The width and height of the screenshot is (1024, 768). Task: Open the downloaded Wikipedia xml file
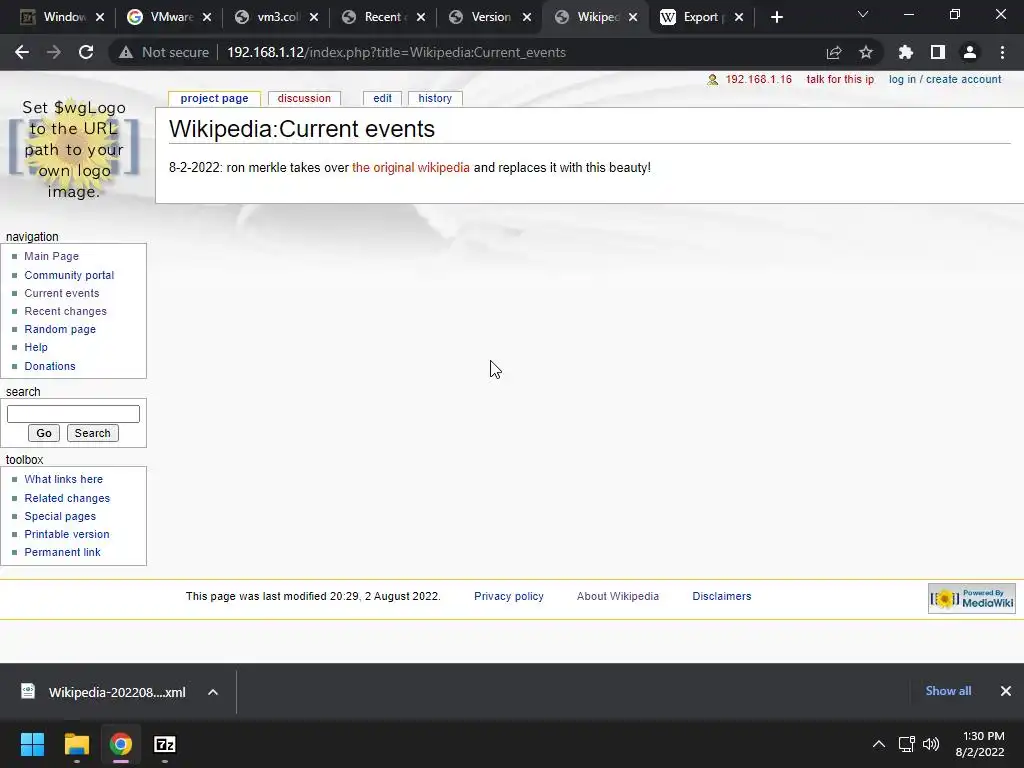coord(103,692)
